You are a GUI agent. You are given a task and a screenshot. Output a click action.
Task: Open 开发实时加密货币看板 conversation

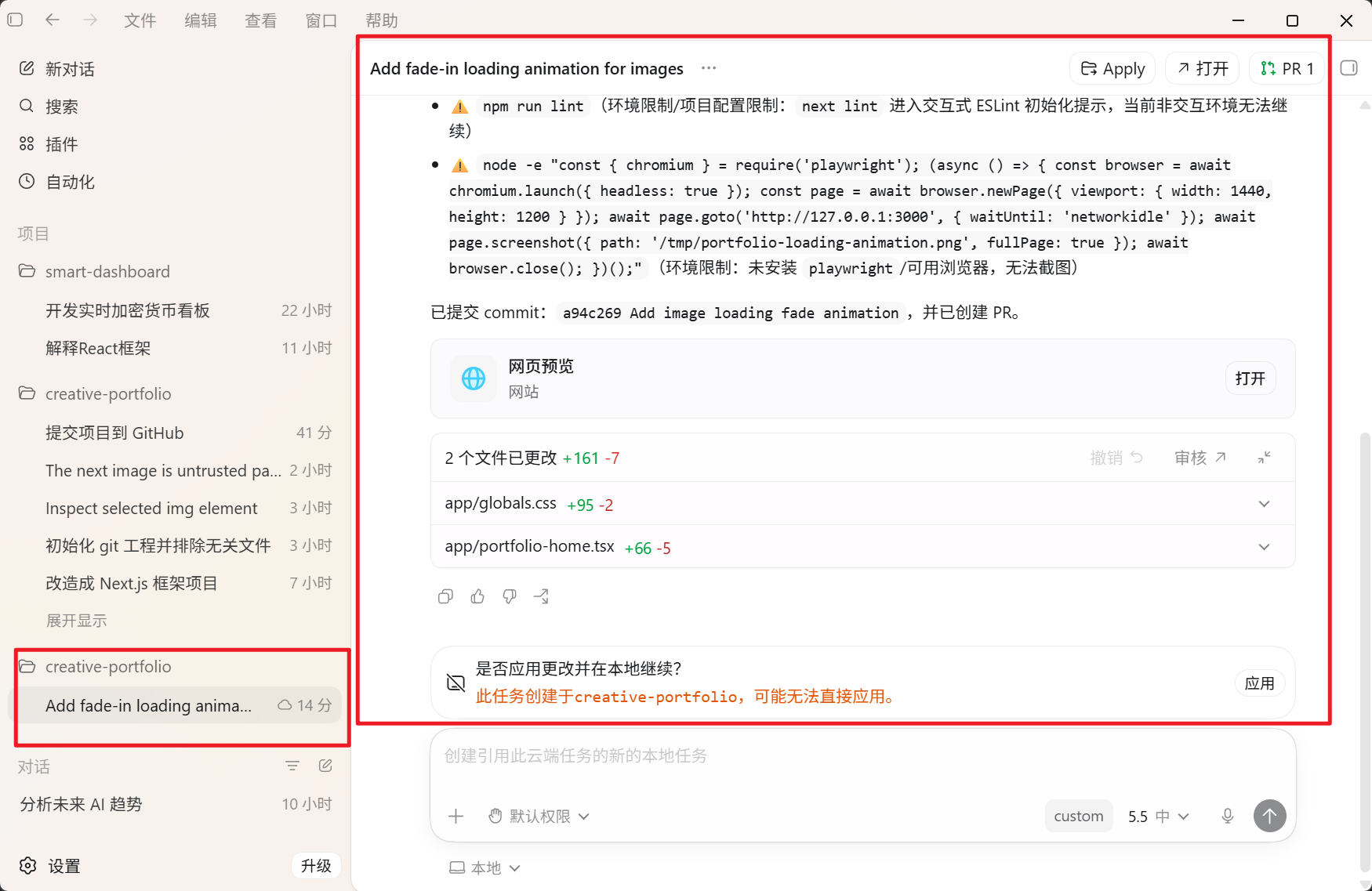pyautogui.click(x=176, y=310)
